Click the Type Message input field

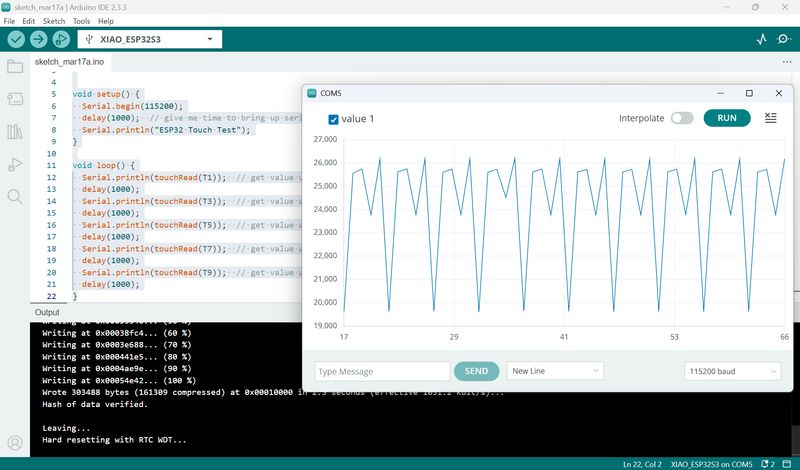[x=382, y=371]
